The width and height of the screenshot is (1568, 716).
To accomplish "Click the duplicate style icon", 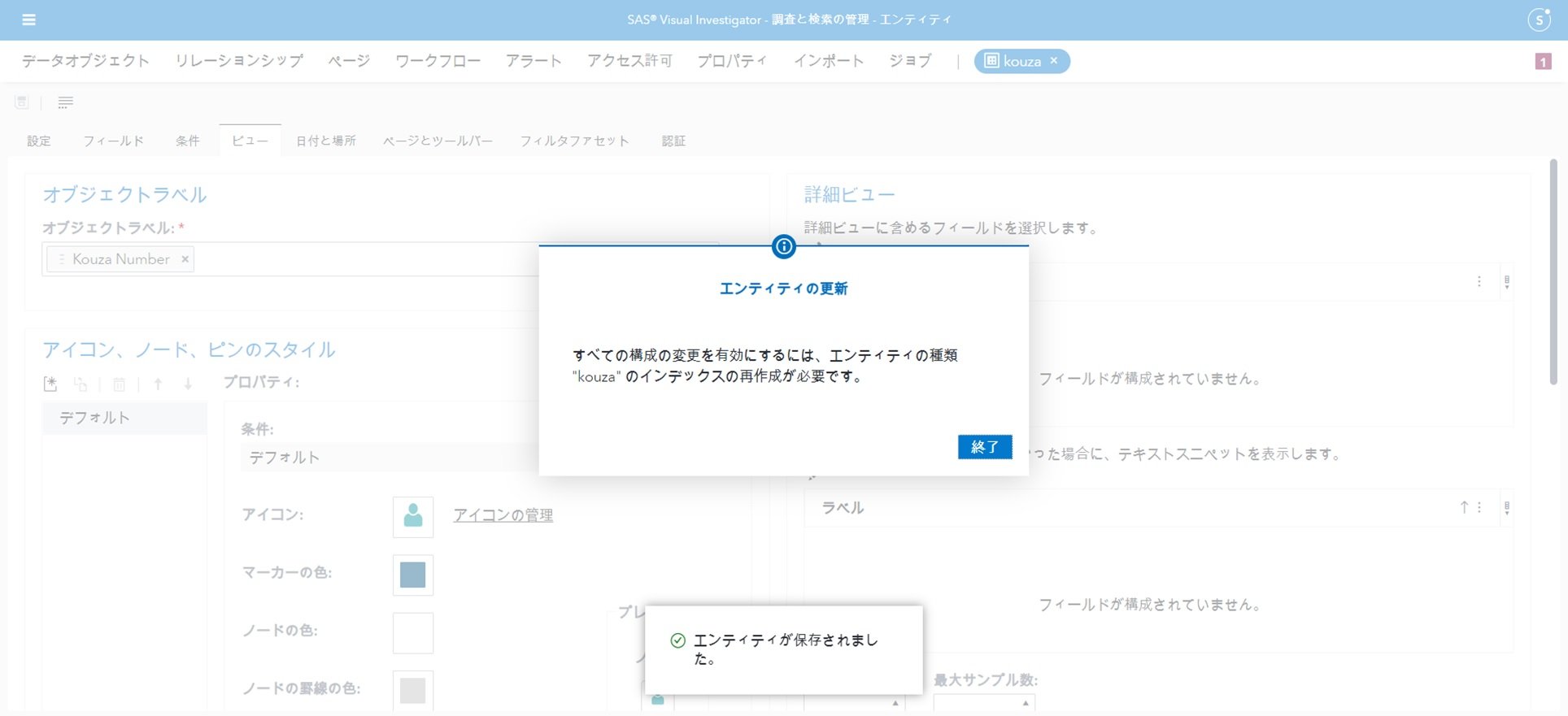I will [81, 384].
